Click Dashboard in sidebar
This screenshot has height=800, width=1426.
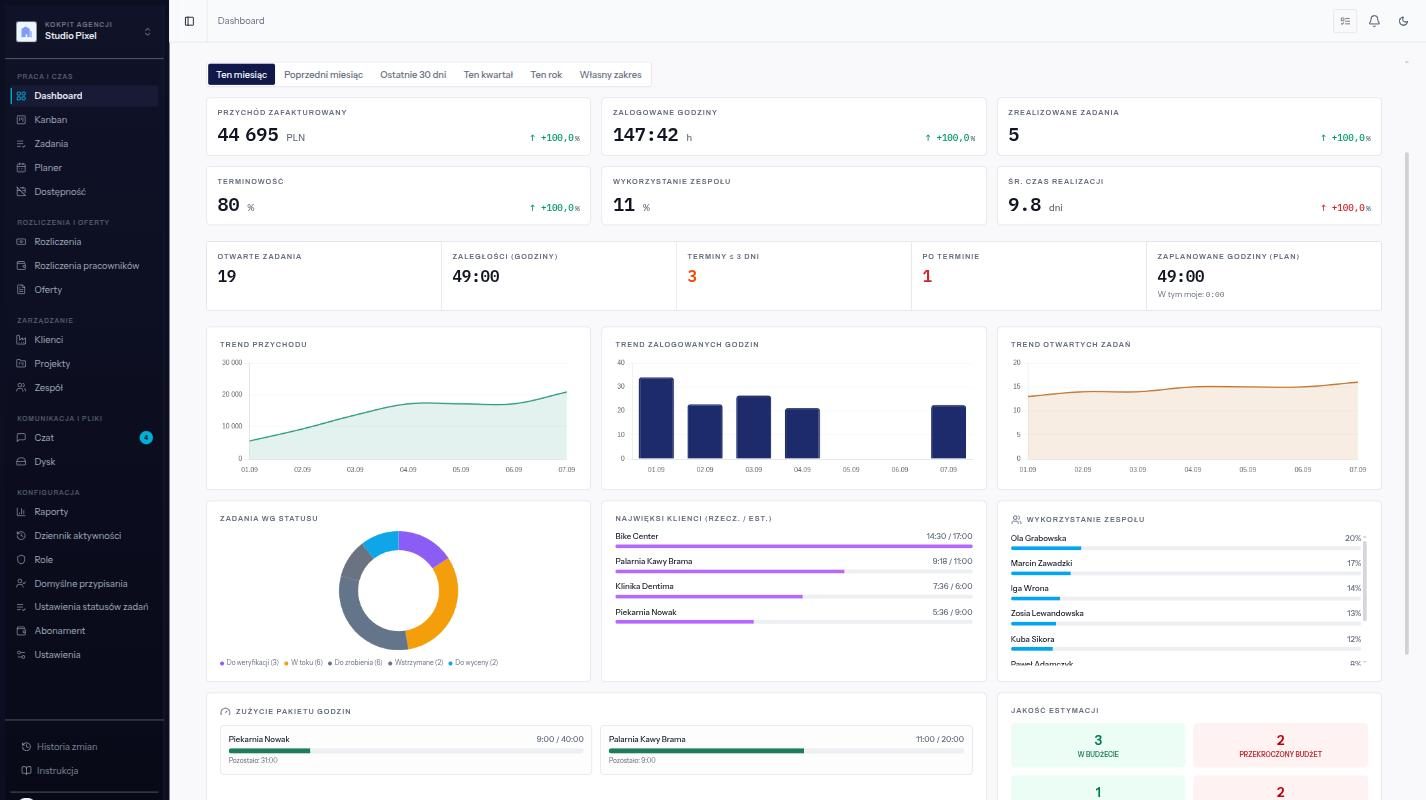pyautogui.click(x=84, y=96)
